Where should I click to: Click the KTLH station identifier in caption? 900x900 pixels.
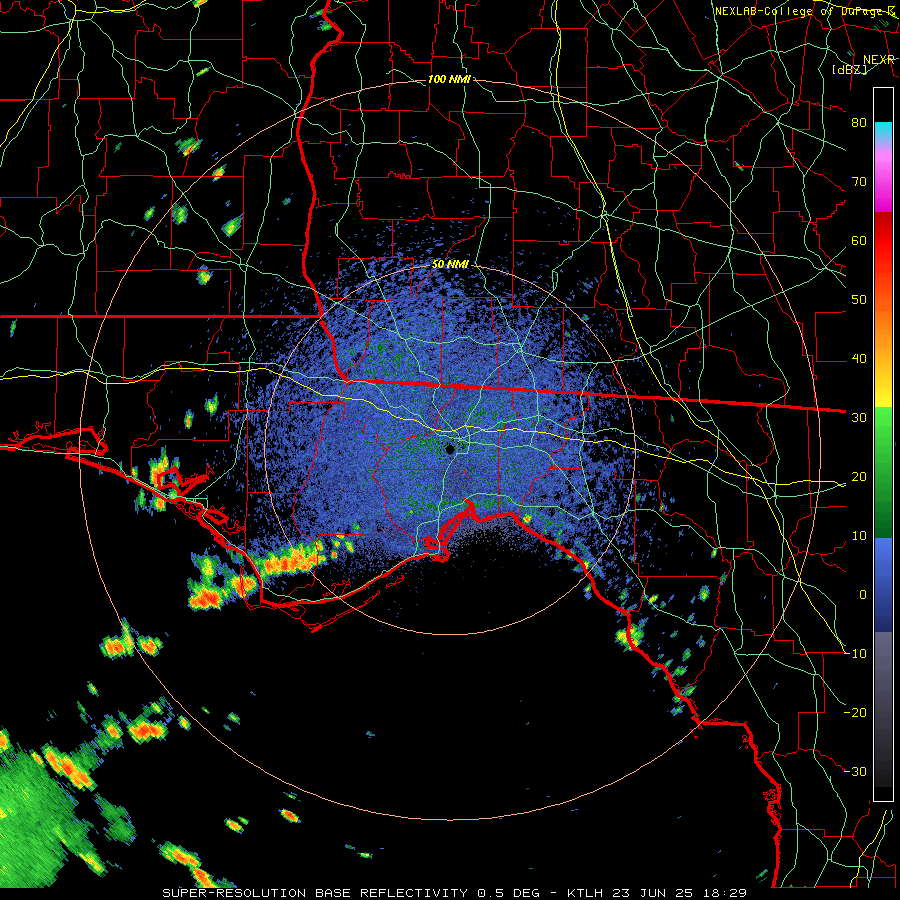[587, 893]
